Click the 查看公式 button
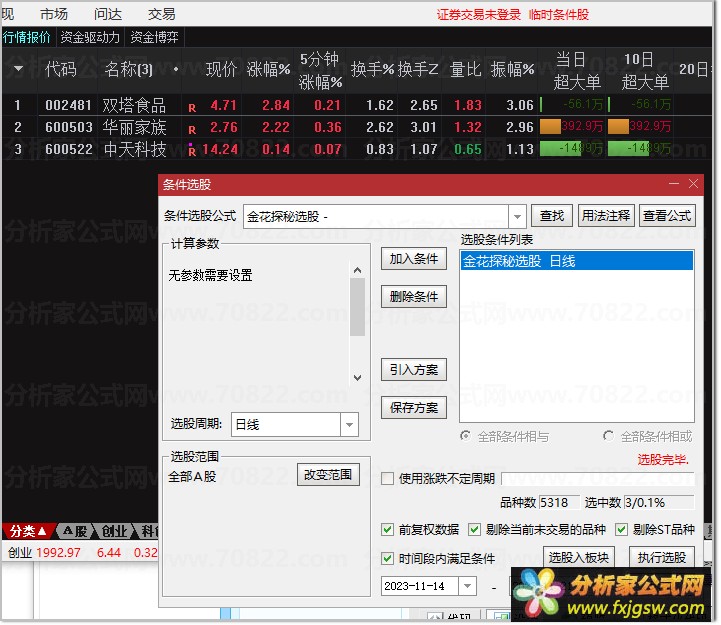721x625 pixels. click(667, 216)
